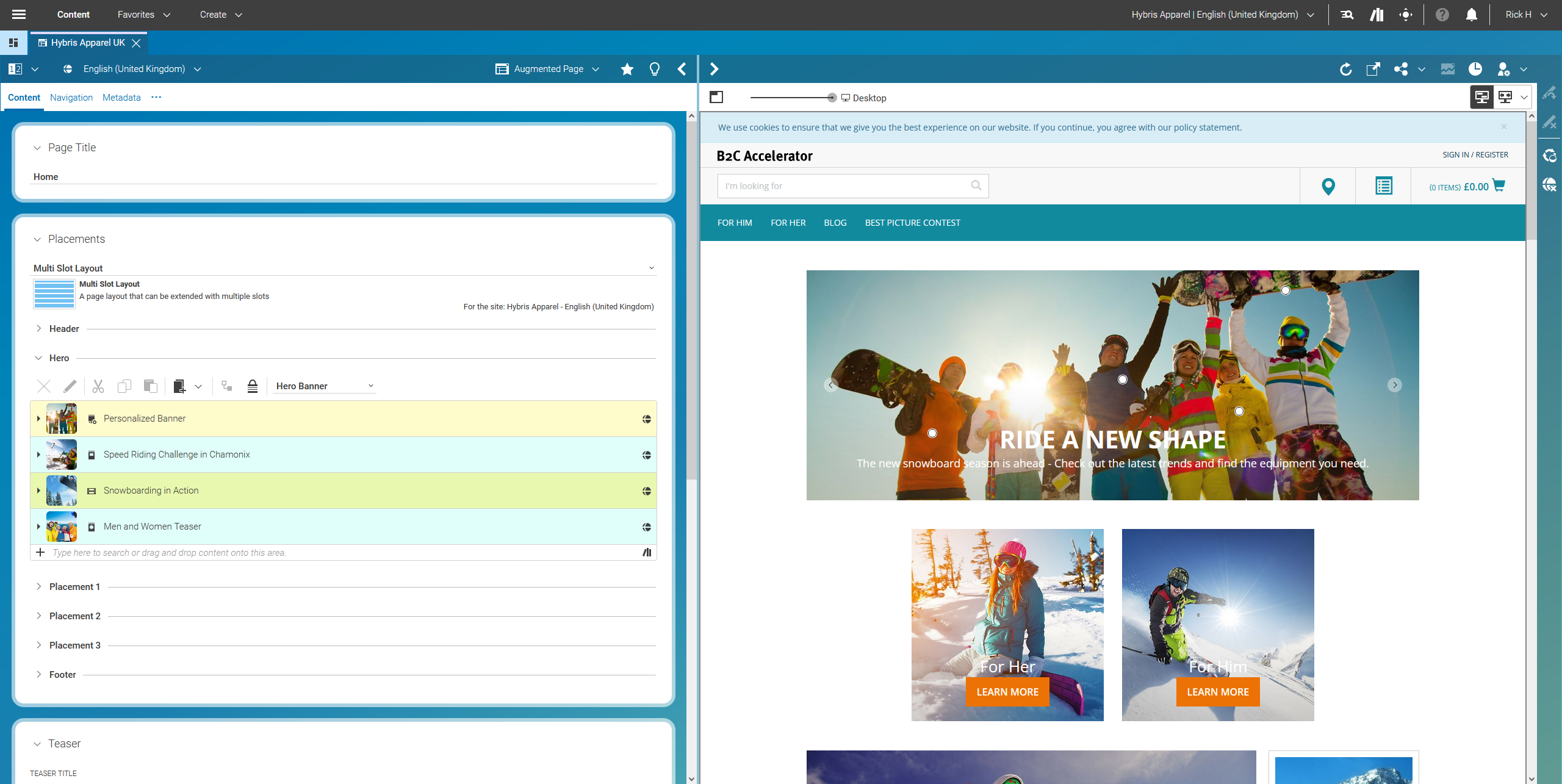Toggle the favorite star for this page
1562x784 pixels.
pyautogui.click(x=626, y=69)
